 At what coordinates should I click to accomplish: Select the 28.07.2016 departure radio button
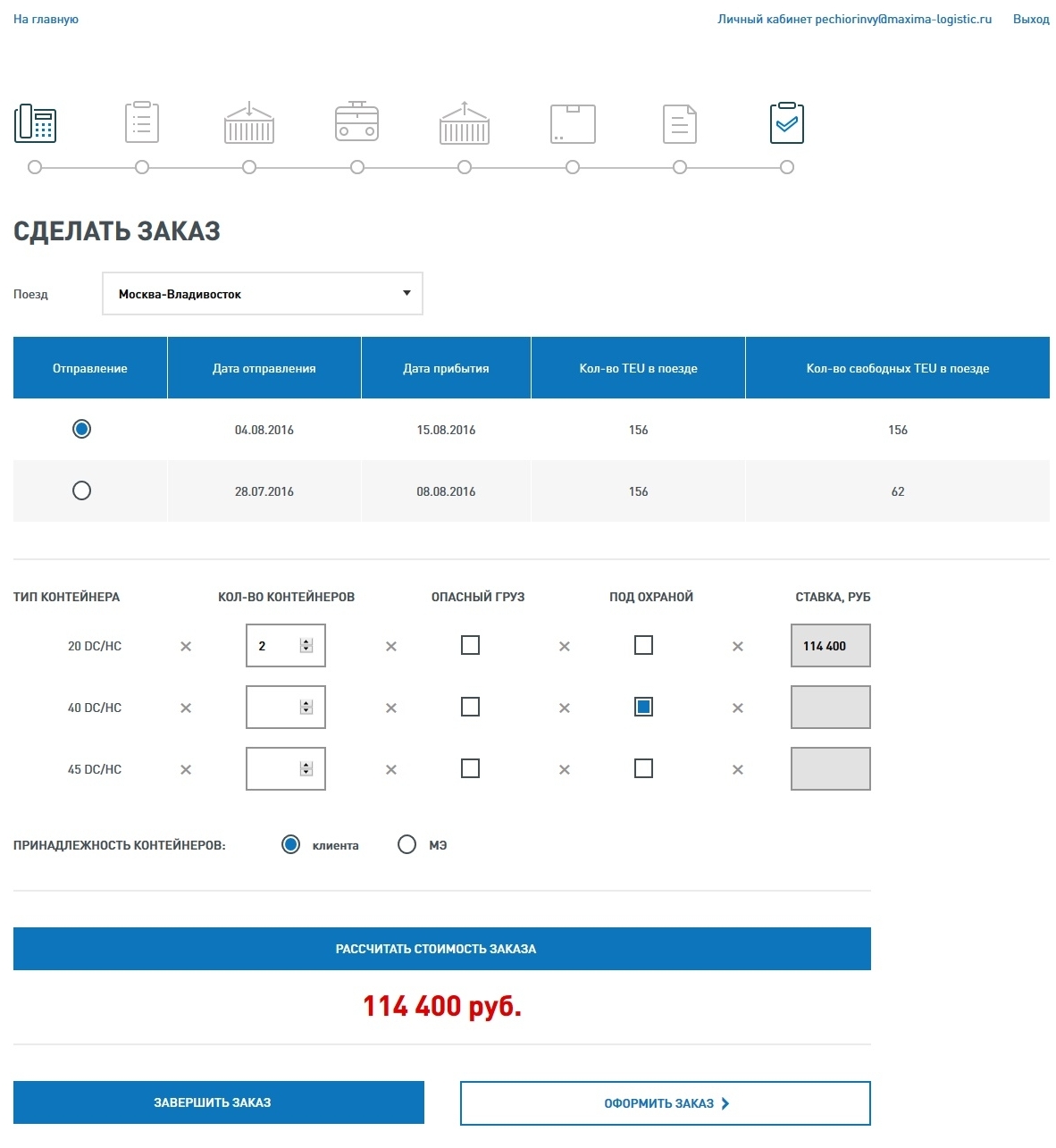(81, 490)
